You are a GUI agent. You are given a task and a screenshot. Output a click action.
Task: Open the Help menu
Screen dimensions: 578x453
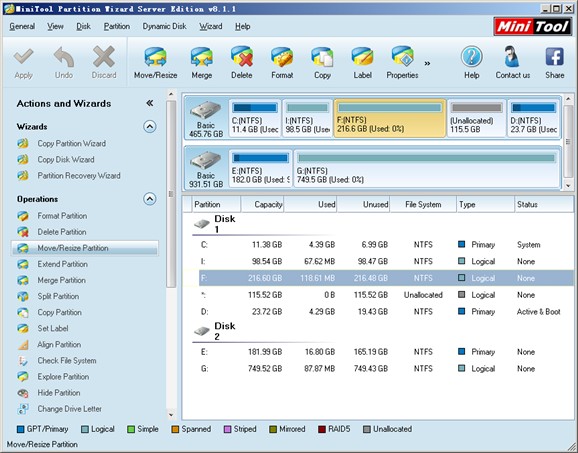tap(243, 27)
